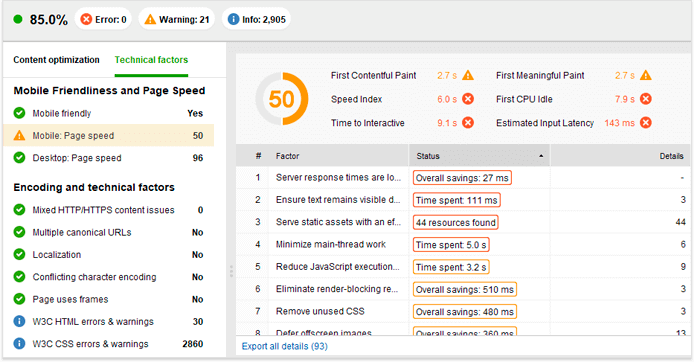Select the Technical factors tab

tap(151, 60)
